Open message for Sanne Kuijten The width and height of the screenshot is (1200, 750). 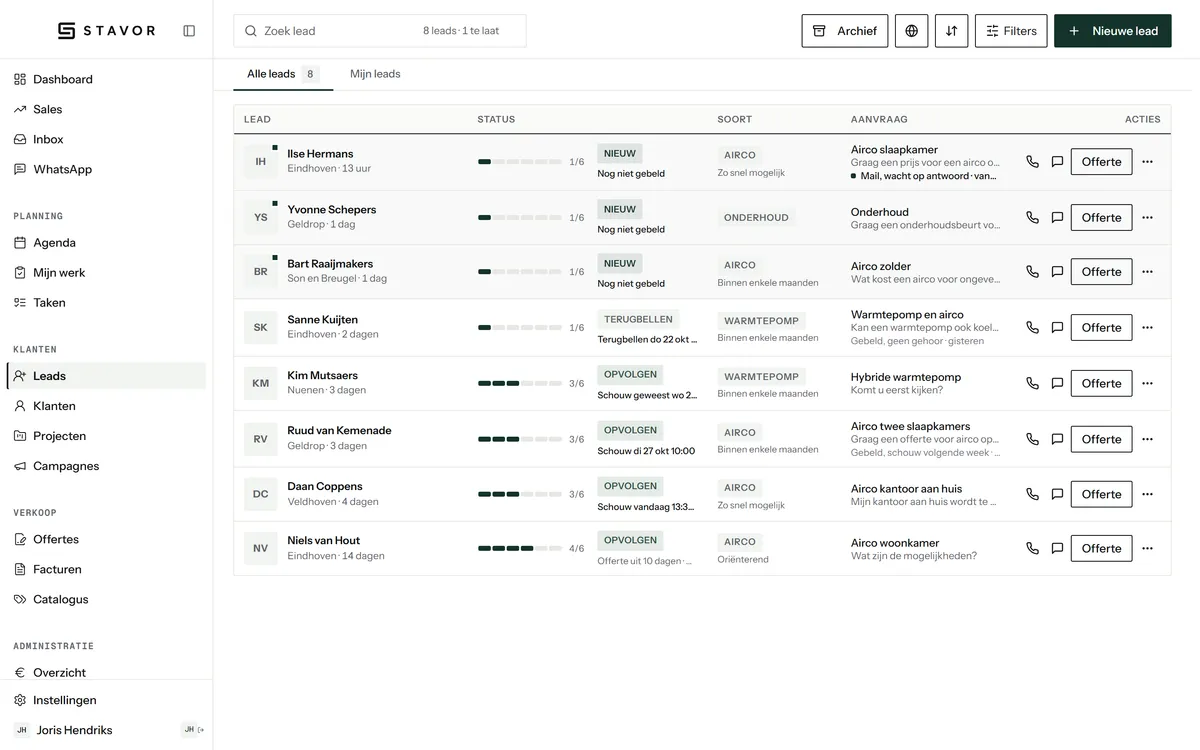pyautogui.click(x=1057, y=328)
